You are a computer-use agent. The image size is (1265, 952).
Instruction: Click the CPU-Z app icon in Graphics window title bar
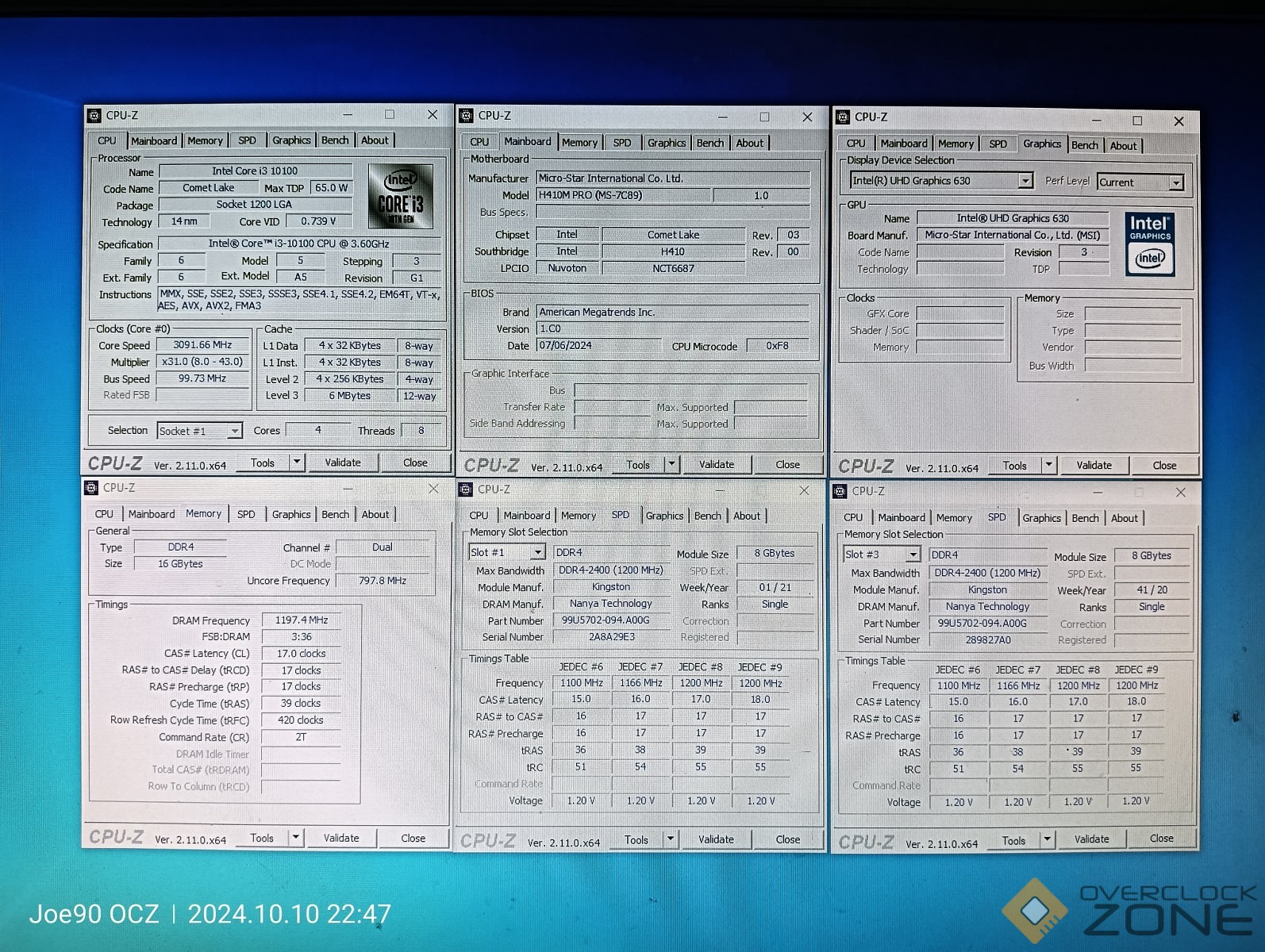point(843,117)
